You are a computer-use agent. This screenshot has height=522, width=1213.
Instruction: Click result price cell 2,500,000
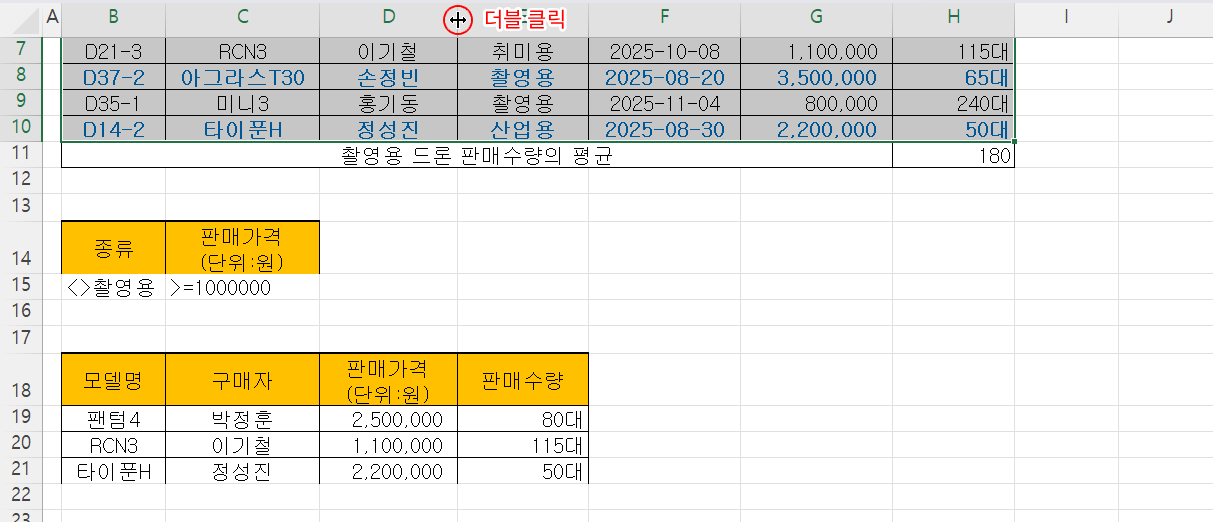click(x=389, y=418)
